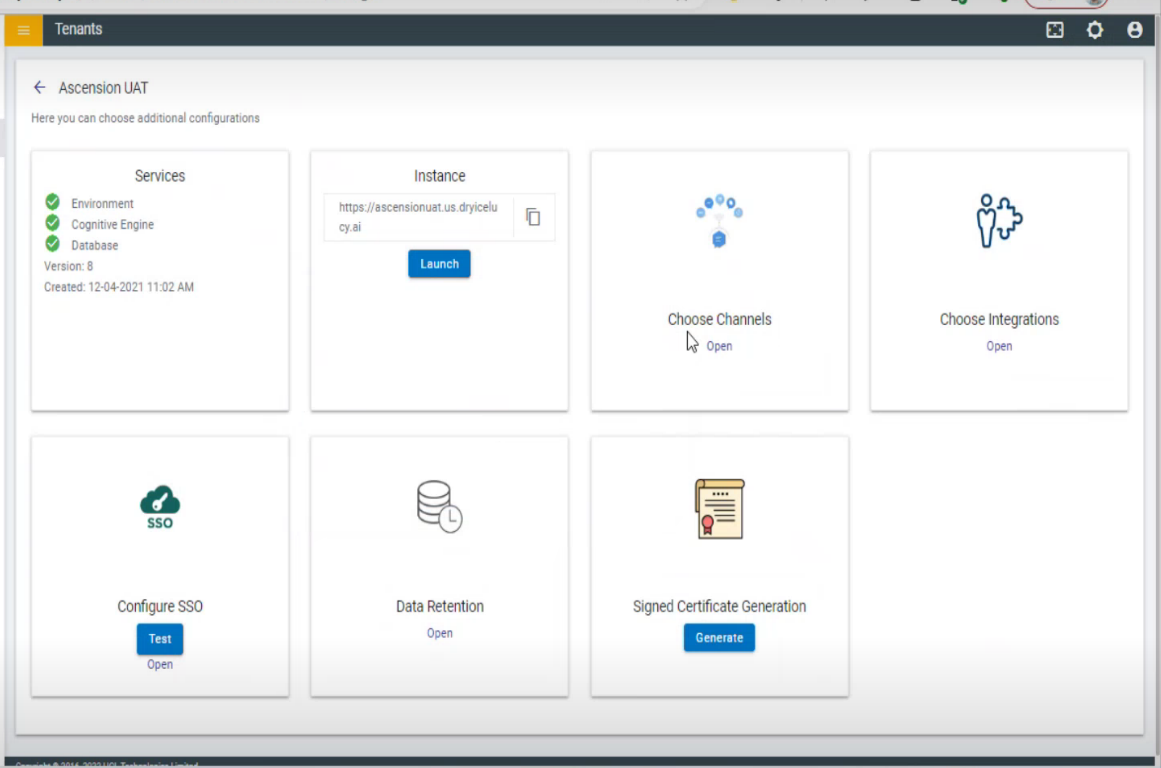Click the signed certificate document icon
This screenshot has height=768, width=1161.
coord(719,509)
